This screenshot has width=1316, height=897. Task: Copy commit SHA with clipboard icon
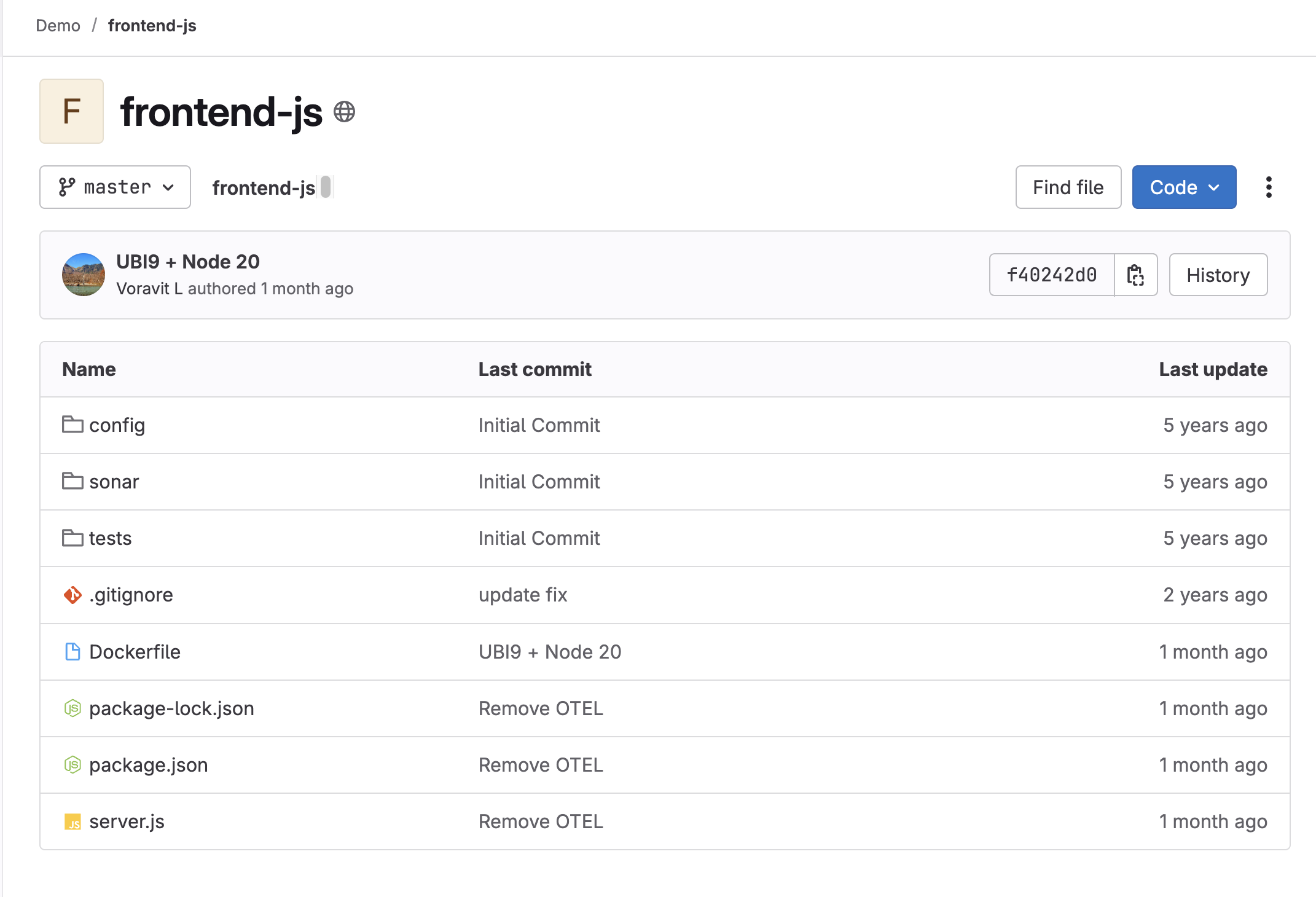tap(1135, 275)
